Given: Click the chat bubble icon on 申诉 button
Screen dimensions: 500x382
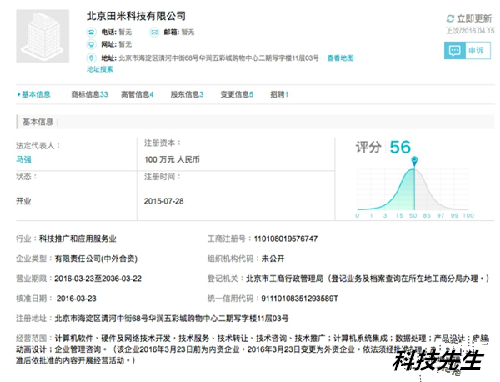Looking at the screenshot, I should [x=455, y=51].
